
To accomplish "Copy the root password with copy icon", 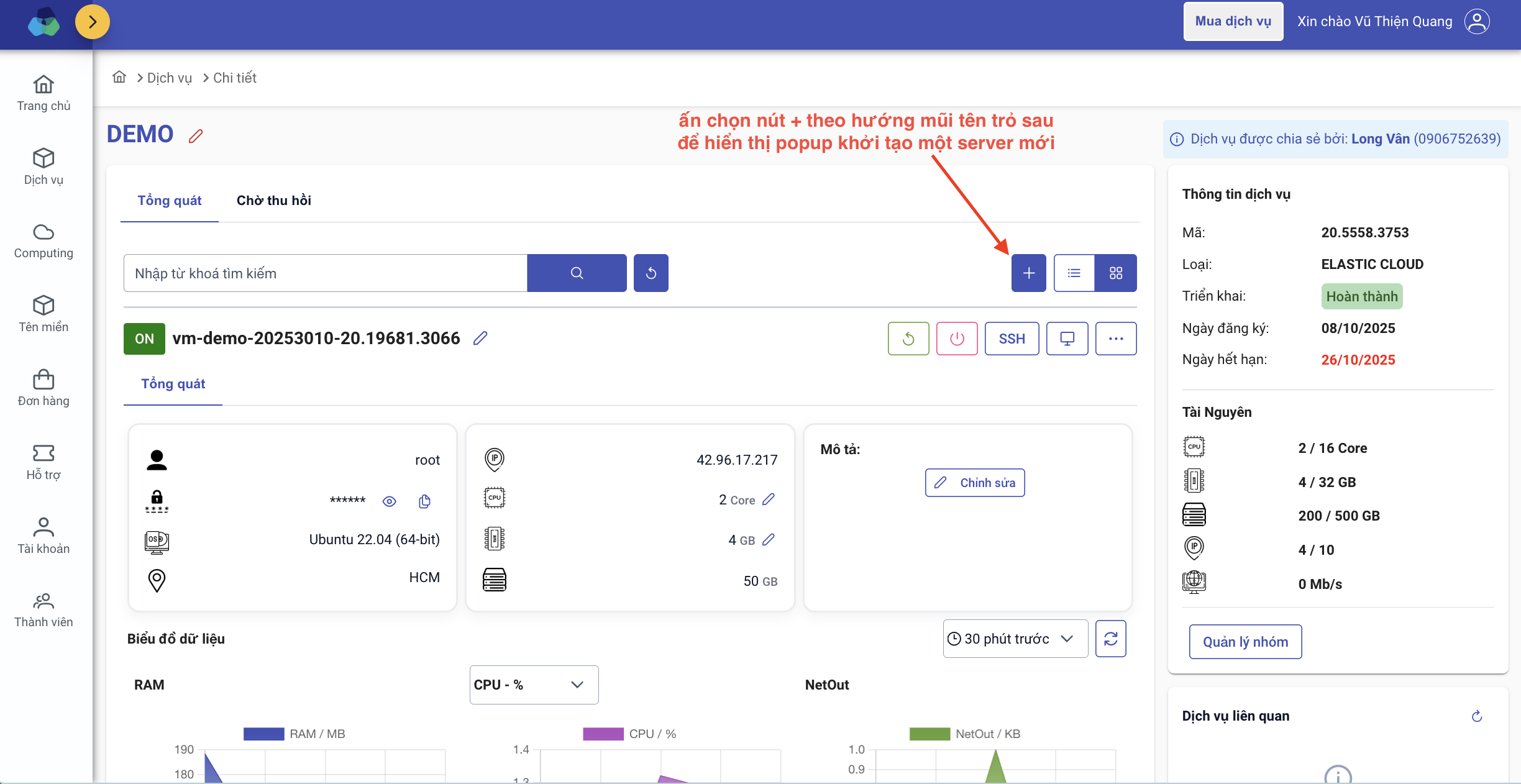I will click(424, 501).
